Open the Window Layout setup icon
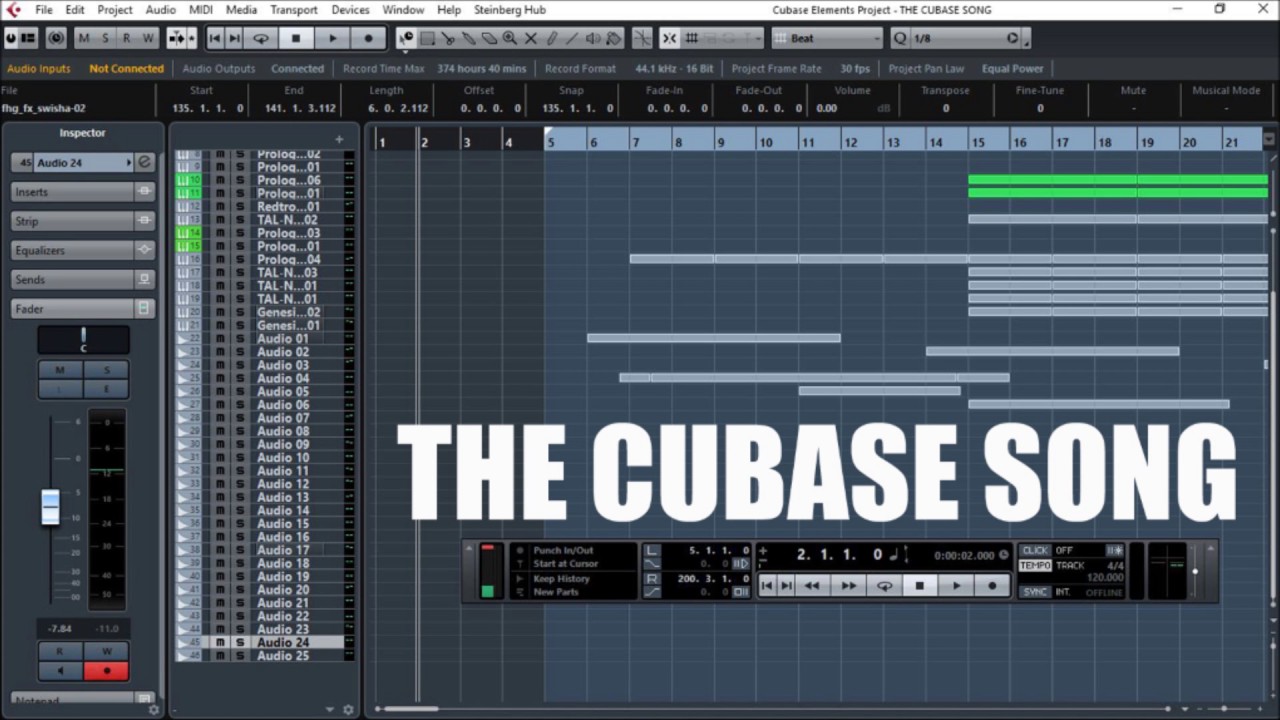This screenshot has height=720, width=1280. pos(28,38)
